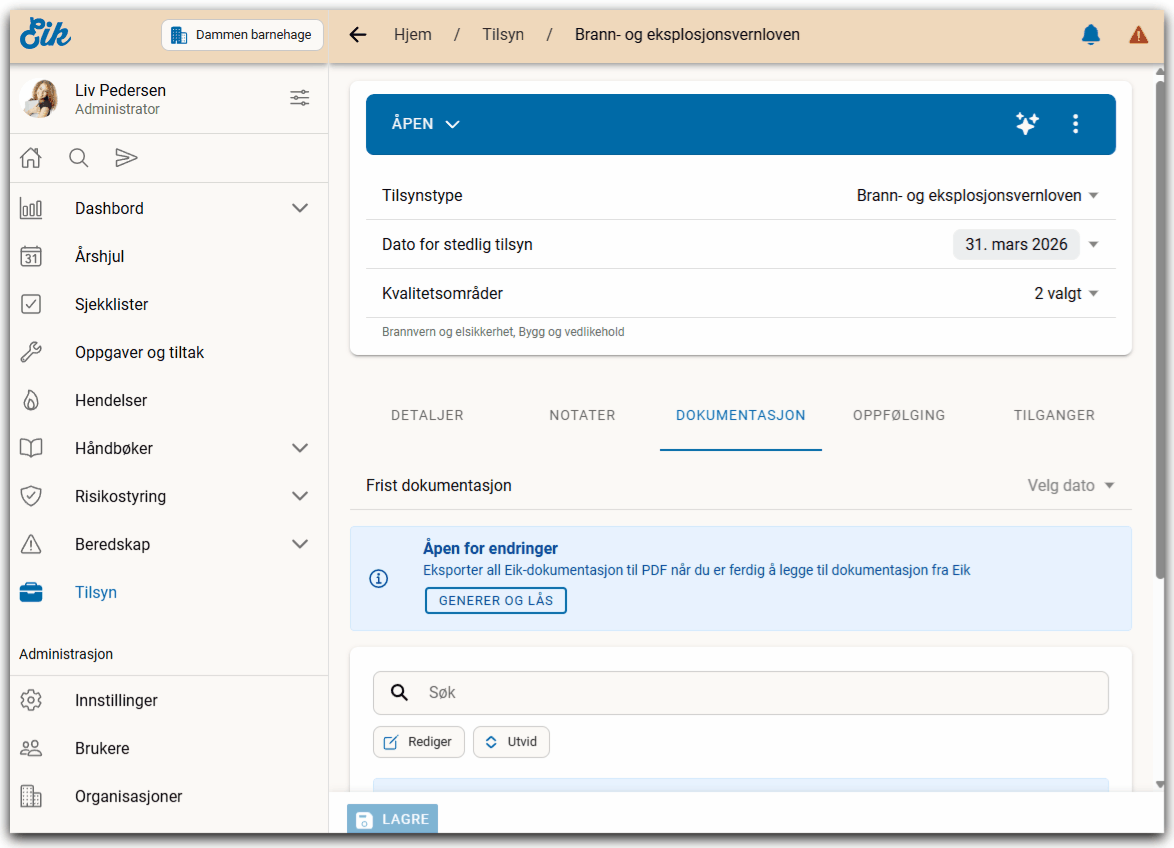
Task: Open Velg dato deadline picker
Action: point(1070,486)
